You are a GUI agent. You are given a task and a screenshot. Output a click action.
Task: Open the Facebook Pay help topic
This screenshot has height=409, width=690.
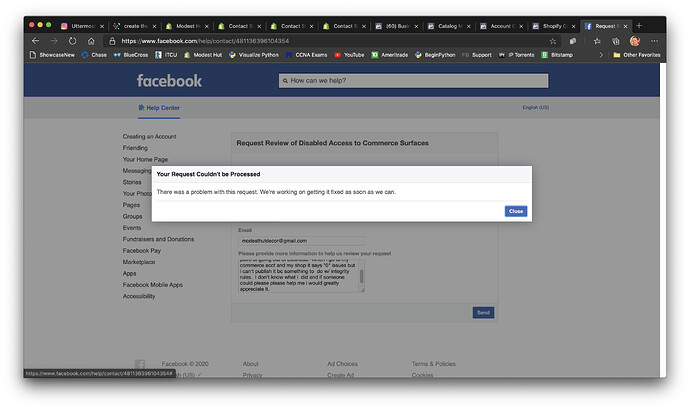pyautogui.click(x=142, y=251)
